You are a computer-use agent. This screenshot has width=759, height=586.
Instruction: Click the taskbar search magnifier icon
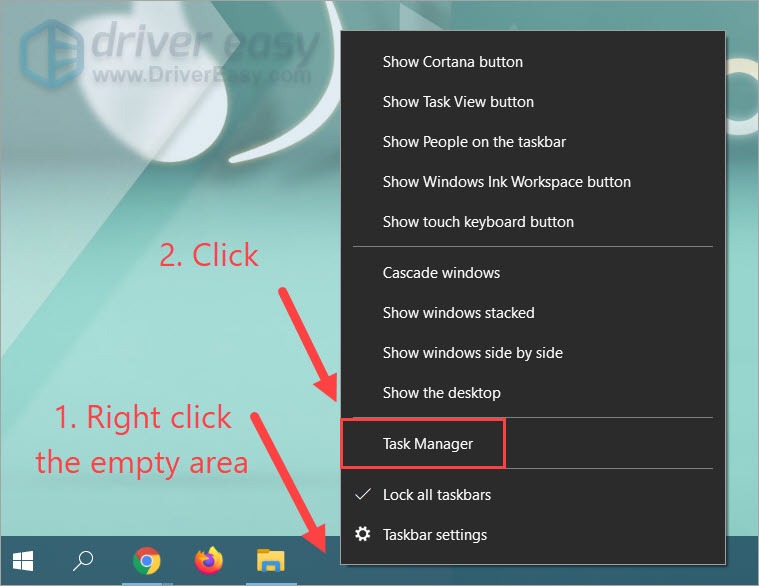(83, 562)
